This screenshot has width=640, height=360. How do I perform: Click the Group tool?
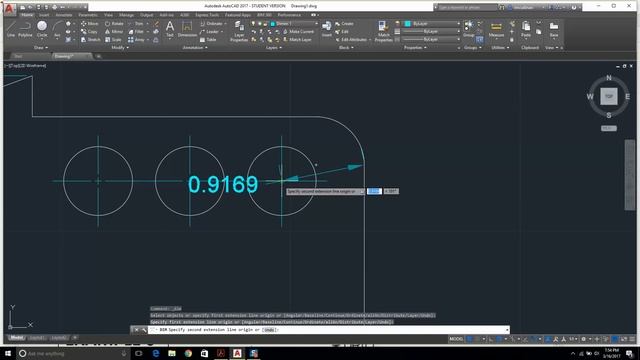469,29
